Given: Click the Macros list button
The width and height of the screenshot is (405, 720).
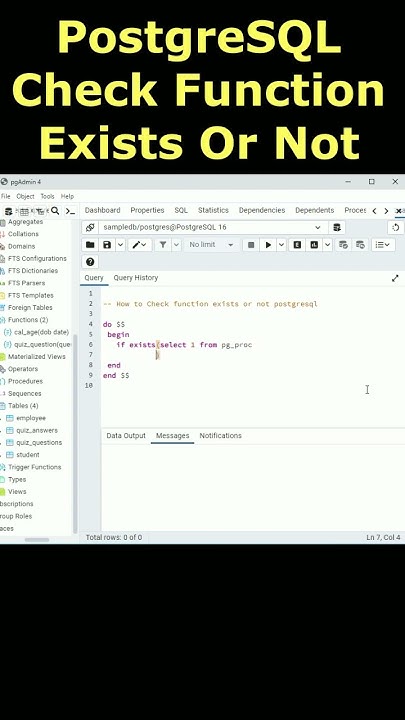Looking at the screenshot, I should click(x=383, y=245).
